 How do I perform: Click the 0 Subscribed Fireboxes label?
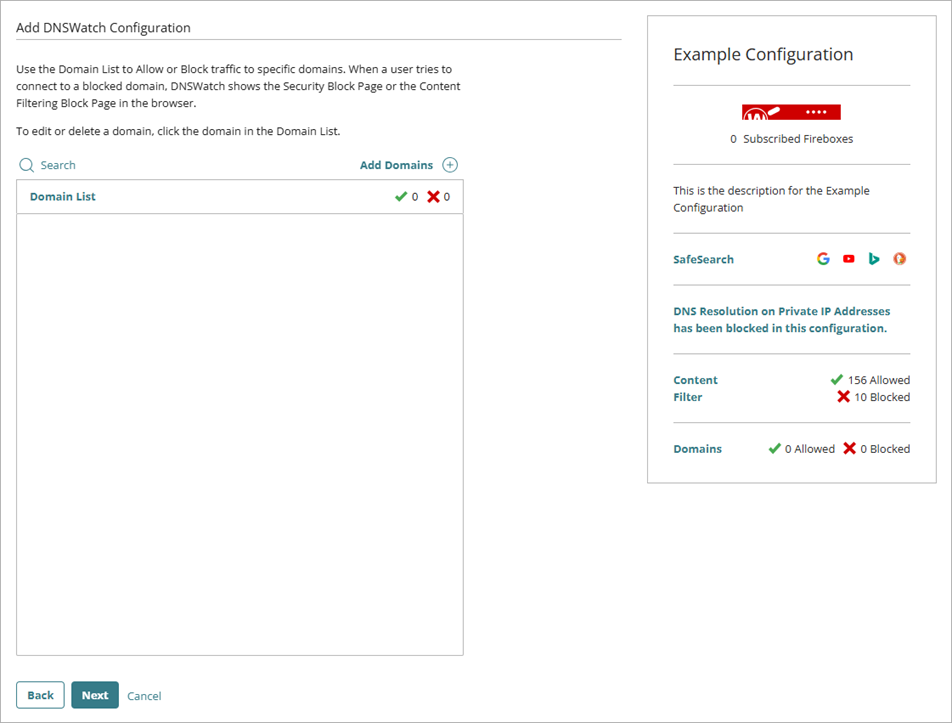791,138
